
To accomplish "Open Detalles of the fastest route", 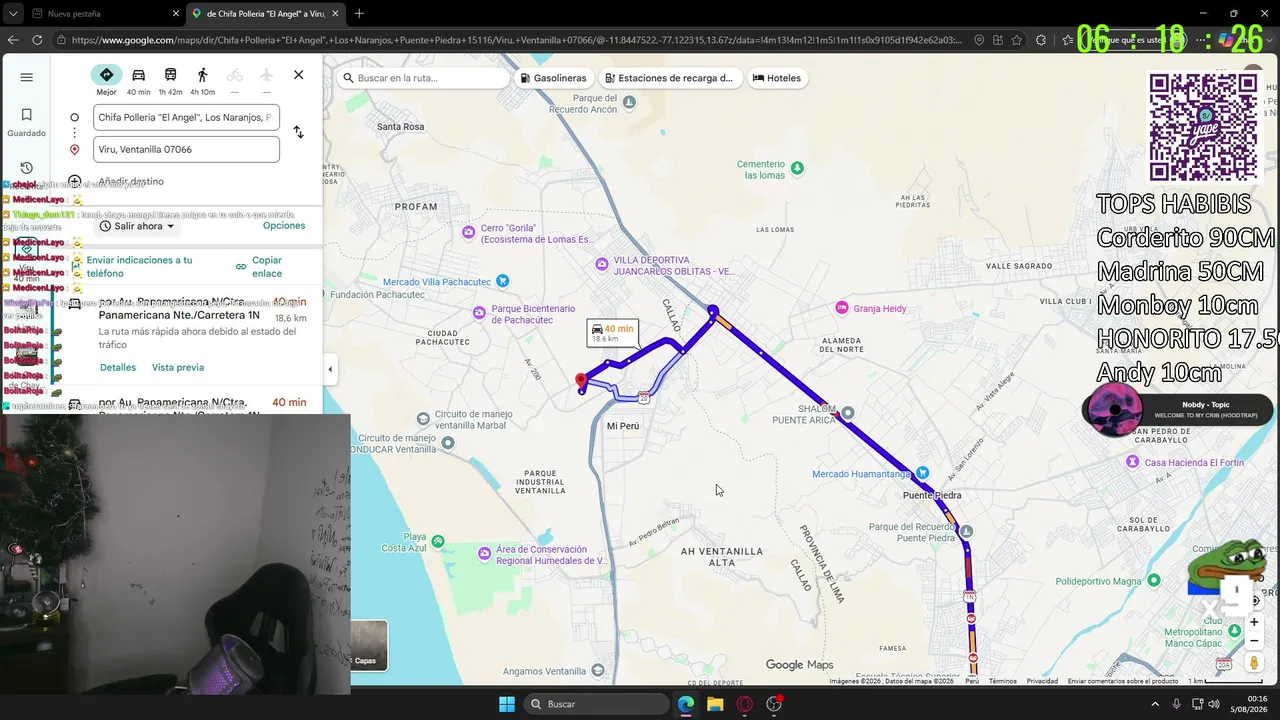I will (x=118, y=367).
